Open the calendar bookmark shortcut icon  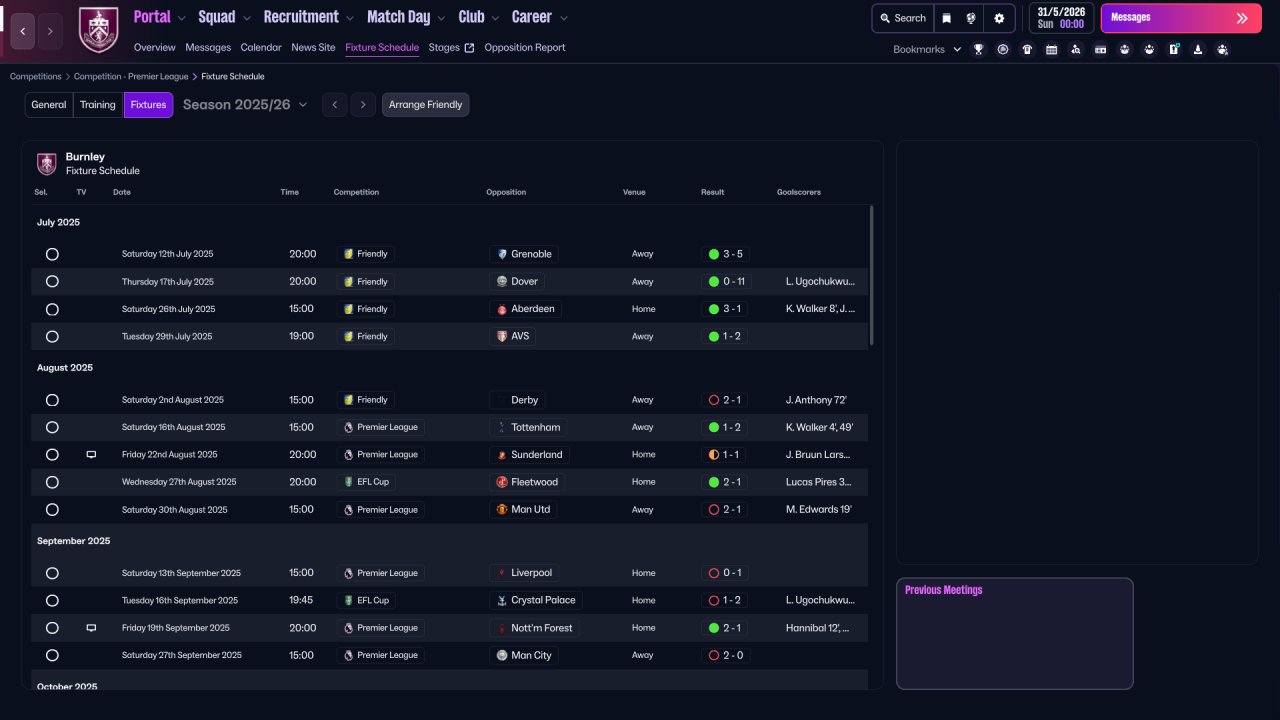pos(1051,49)
